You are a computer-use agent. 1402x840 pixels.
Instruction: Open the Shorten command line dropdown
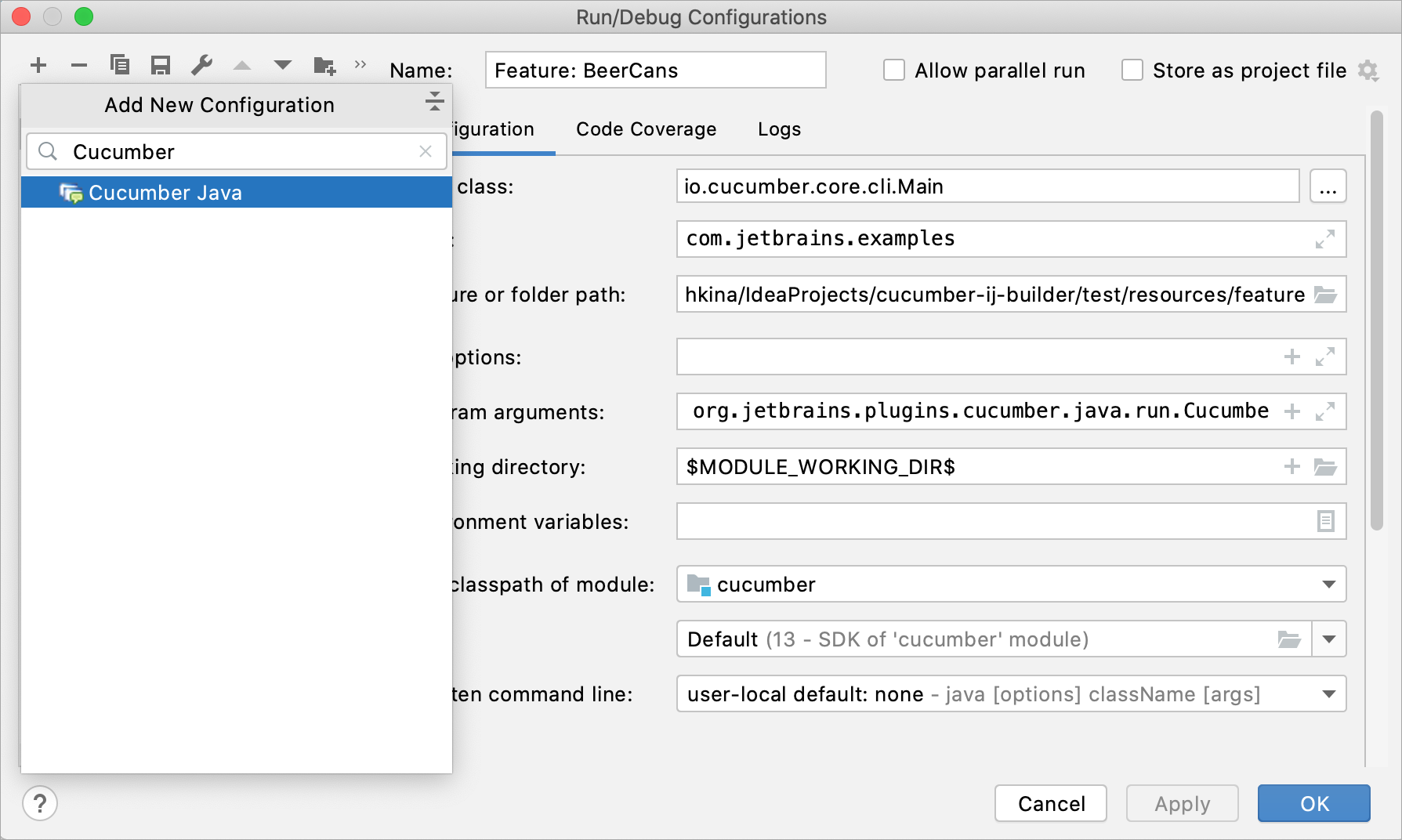[x=1327, y=693]
